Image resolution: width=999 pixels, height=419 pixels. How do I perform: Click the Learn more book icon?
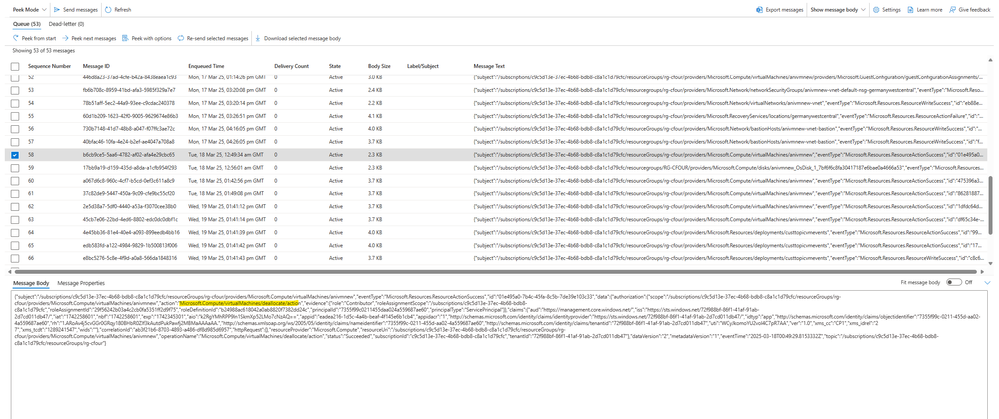tap(911, 10)
